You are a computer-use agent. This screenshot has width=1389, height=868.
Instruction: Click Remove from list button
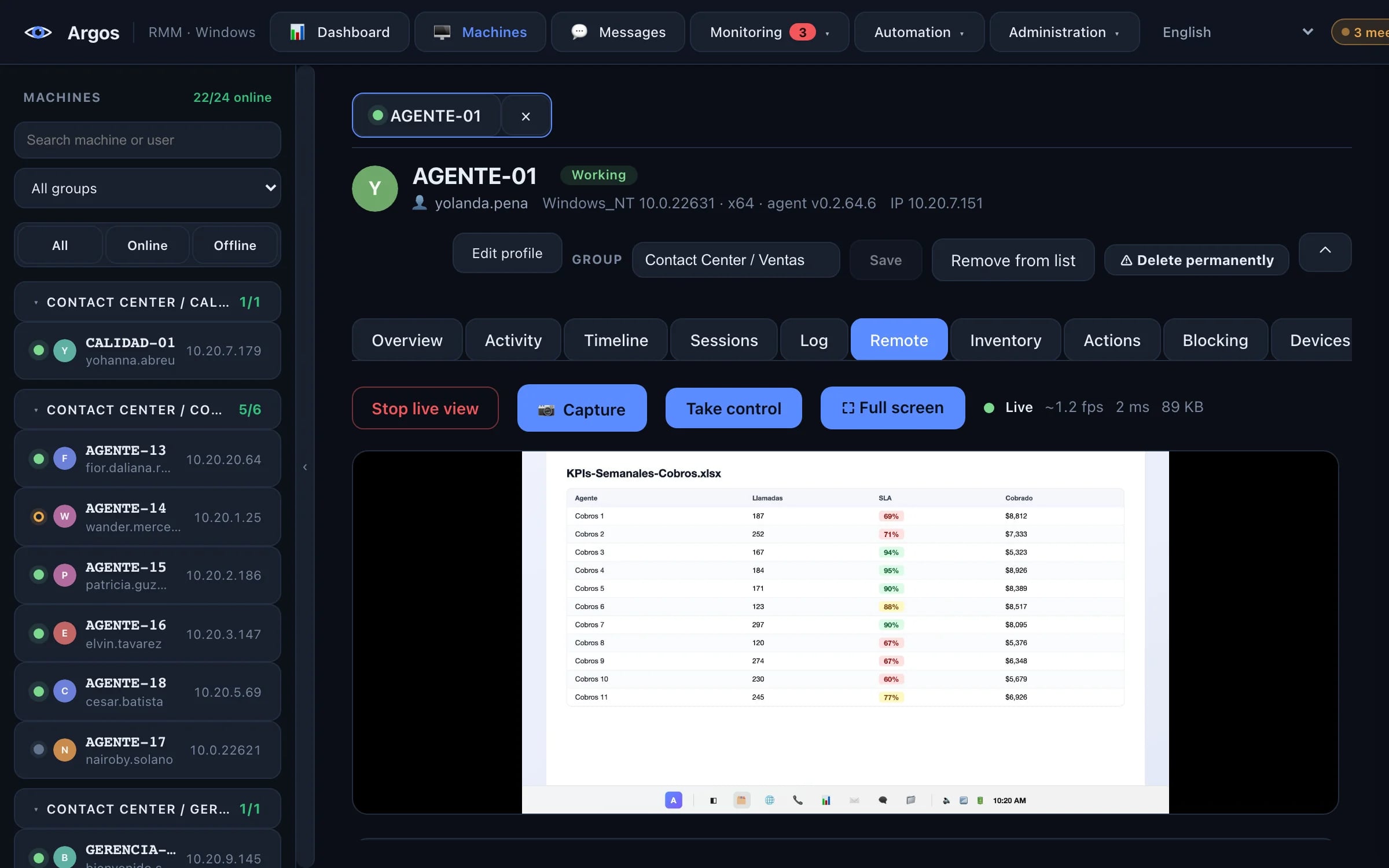(1013, 260)
